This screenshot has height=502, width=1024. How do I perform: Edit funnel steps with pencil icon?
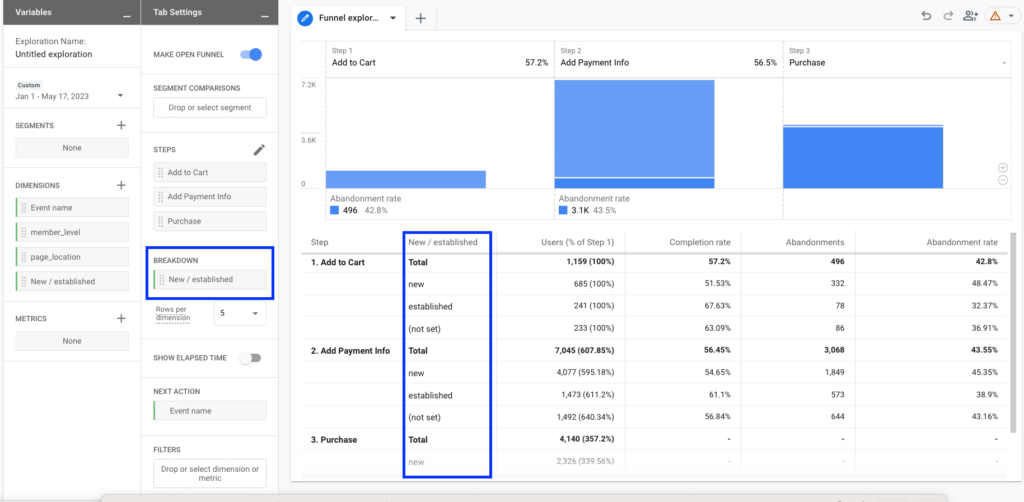tap(259, 150)
